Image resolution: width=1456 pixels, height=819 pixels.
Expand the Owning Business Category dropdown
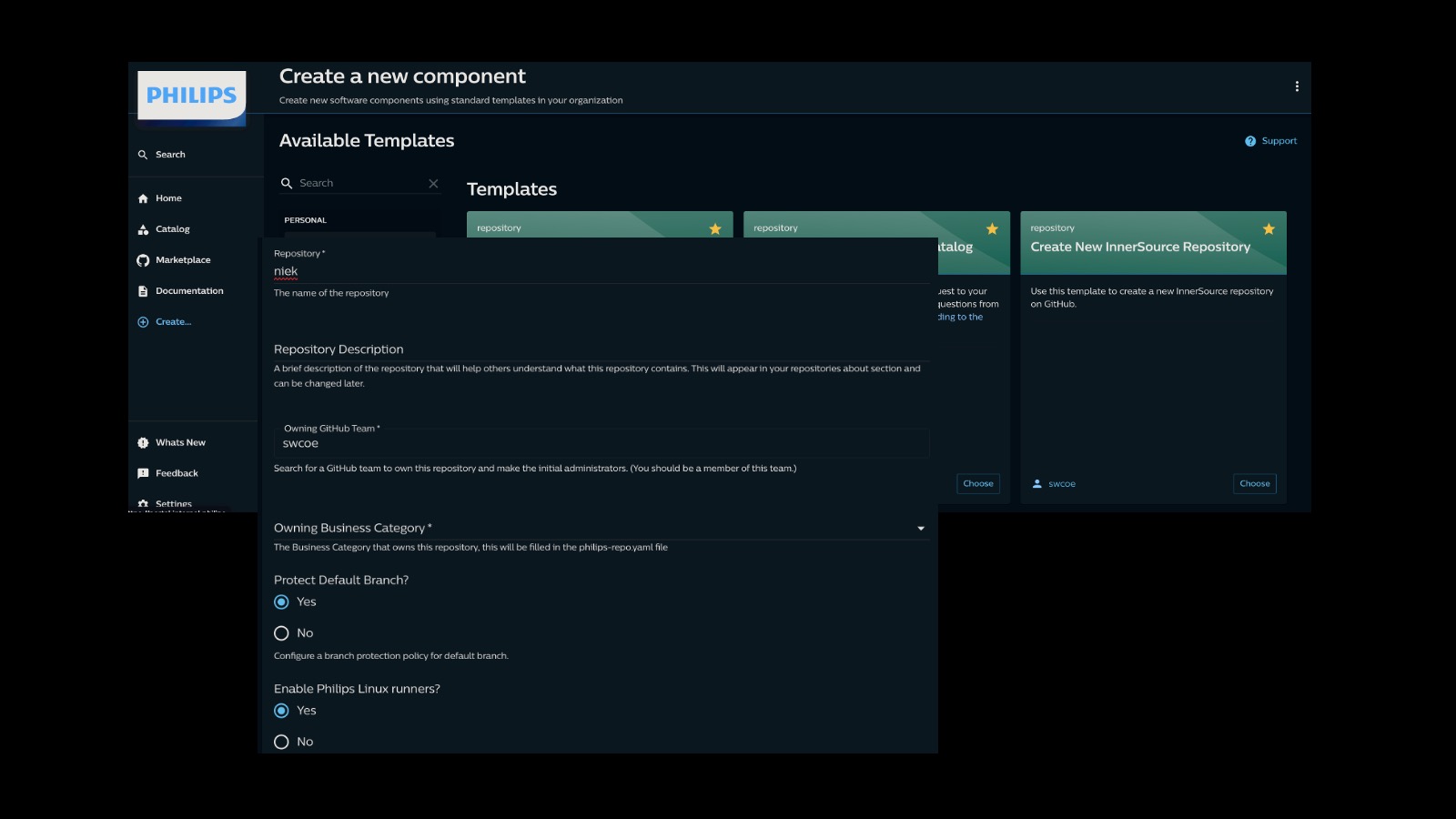(601, 528)
